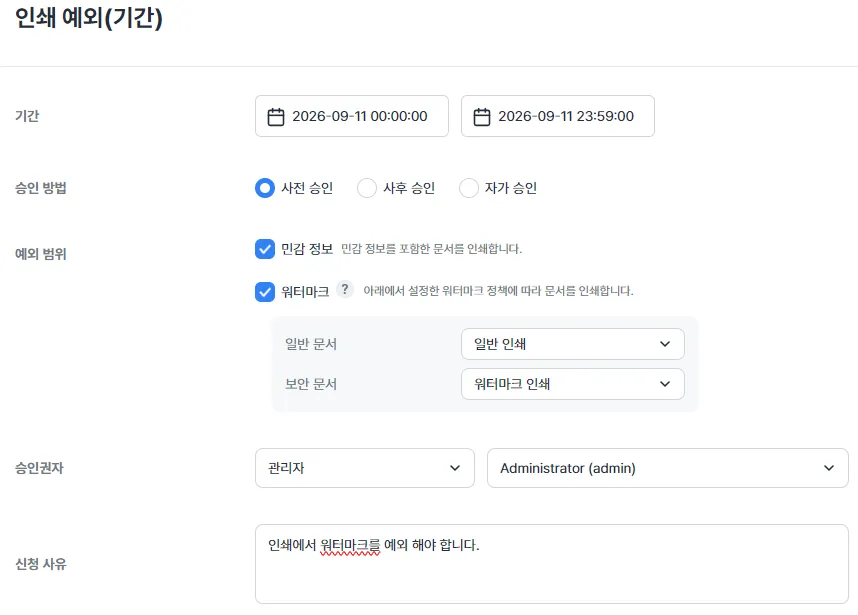Open the 보안 문서 print type dropdown
Screen dimensions: 858x615
pyautogui.click(x=572, y=384)
